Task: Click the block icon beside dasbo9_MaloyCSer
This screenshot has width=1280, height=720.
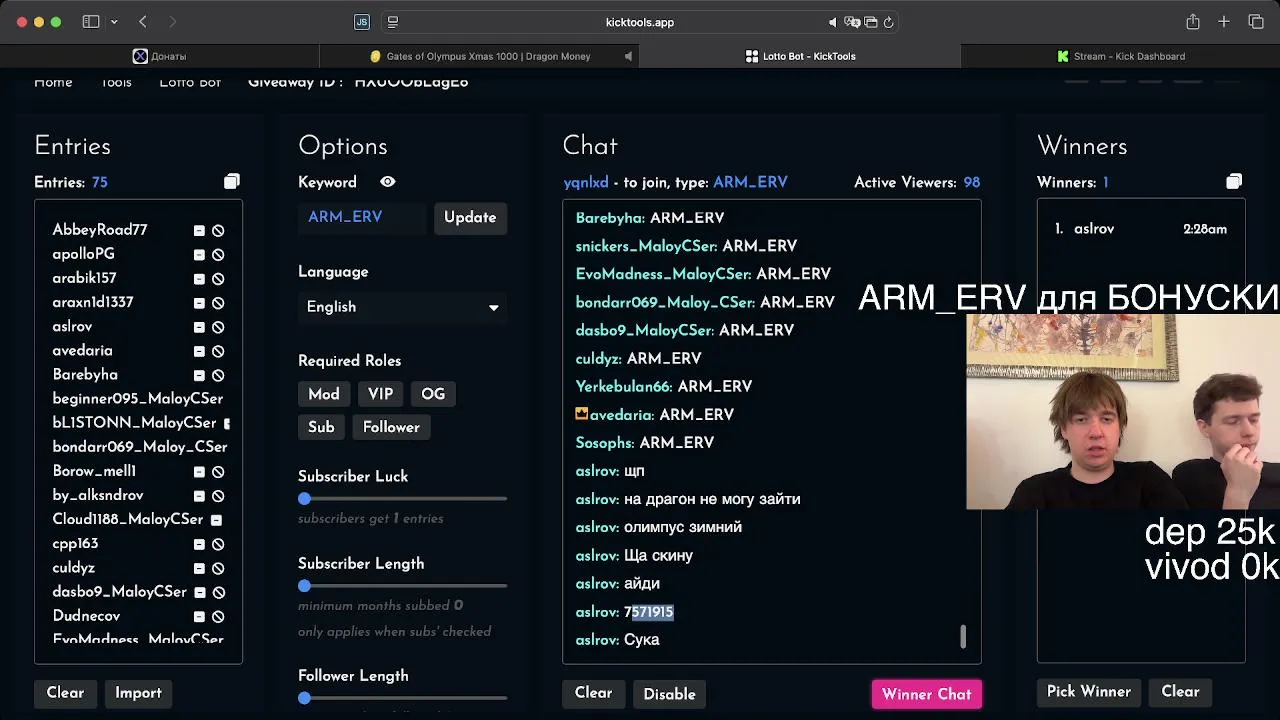Action: [x=218, y=592]
